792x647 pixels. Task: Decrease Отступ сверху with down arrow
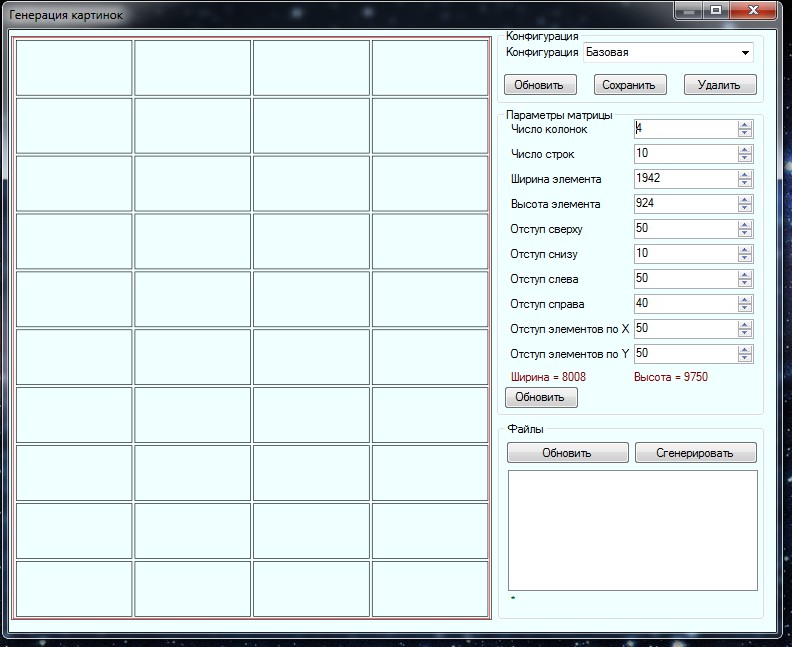tap(745, 233)
